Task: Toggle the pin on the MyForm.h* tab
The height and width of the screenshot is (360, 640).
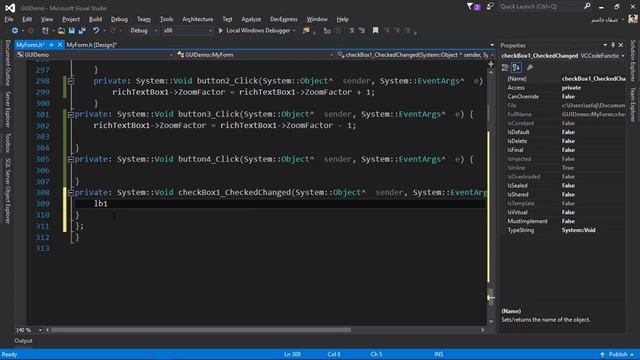Action: tap(51, 44)
